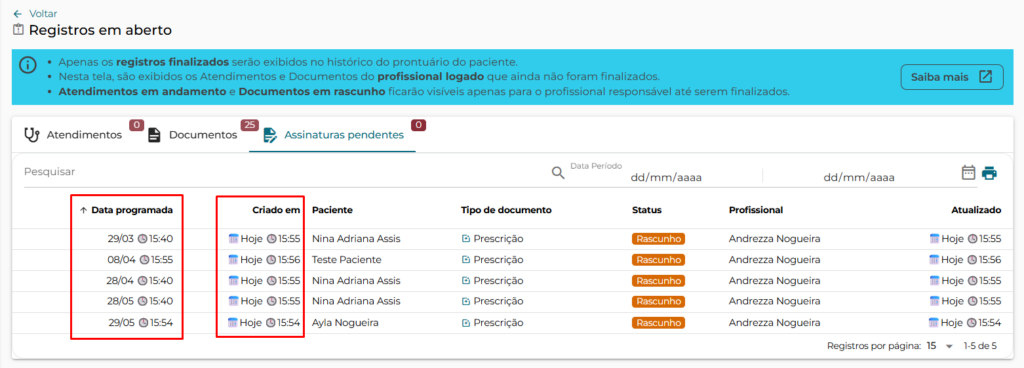Click the end date dd/mm/aaaa field
The width and height of the screenshot is (1024, 368).
coord(858,177)
